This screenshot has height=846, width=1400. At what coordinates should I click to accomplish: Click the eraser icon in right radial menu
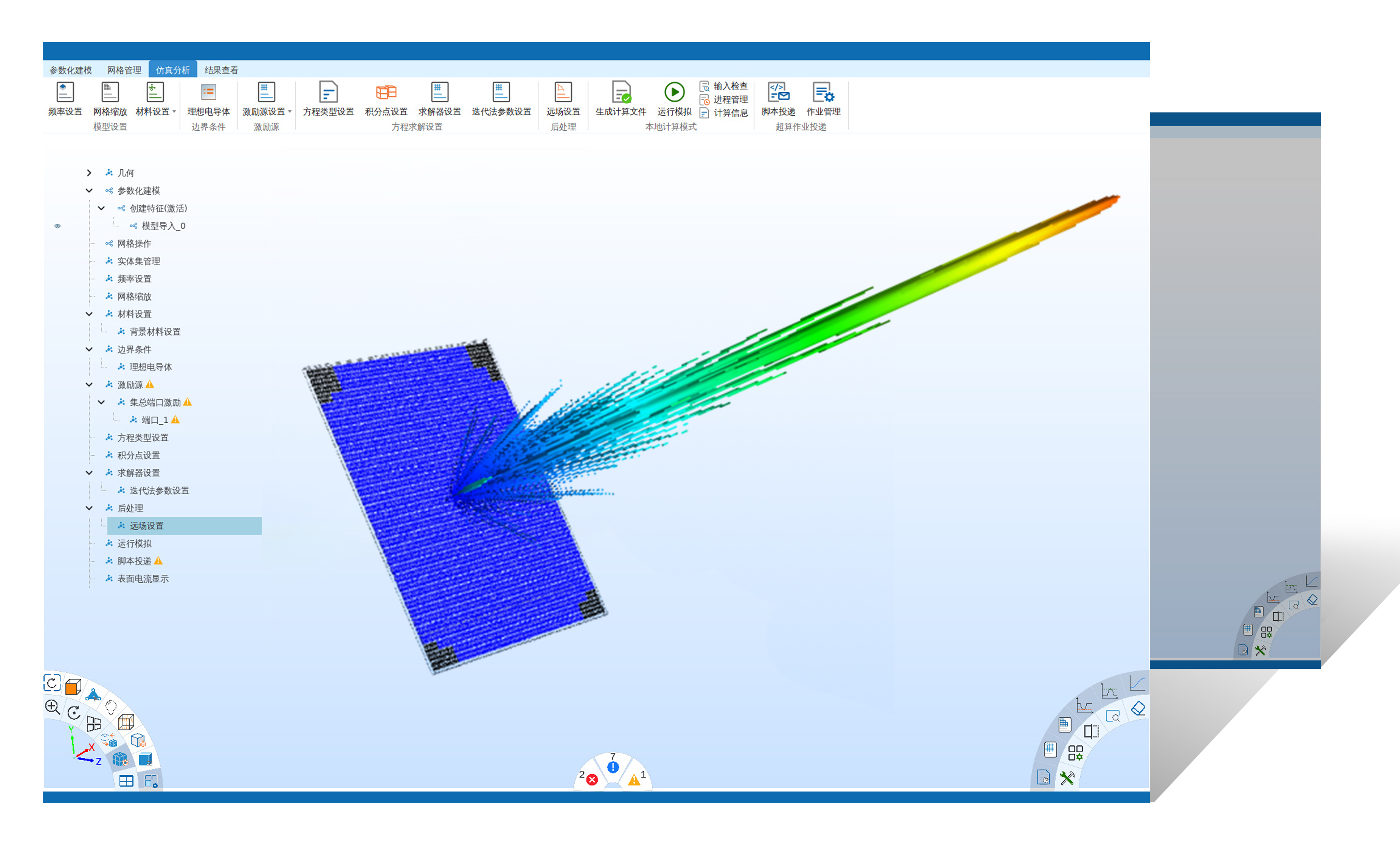tap(1138, 709)
